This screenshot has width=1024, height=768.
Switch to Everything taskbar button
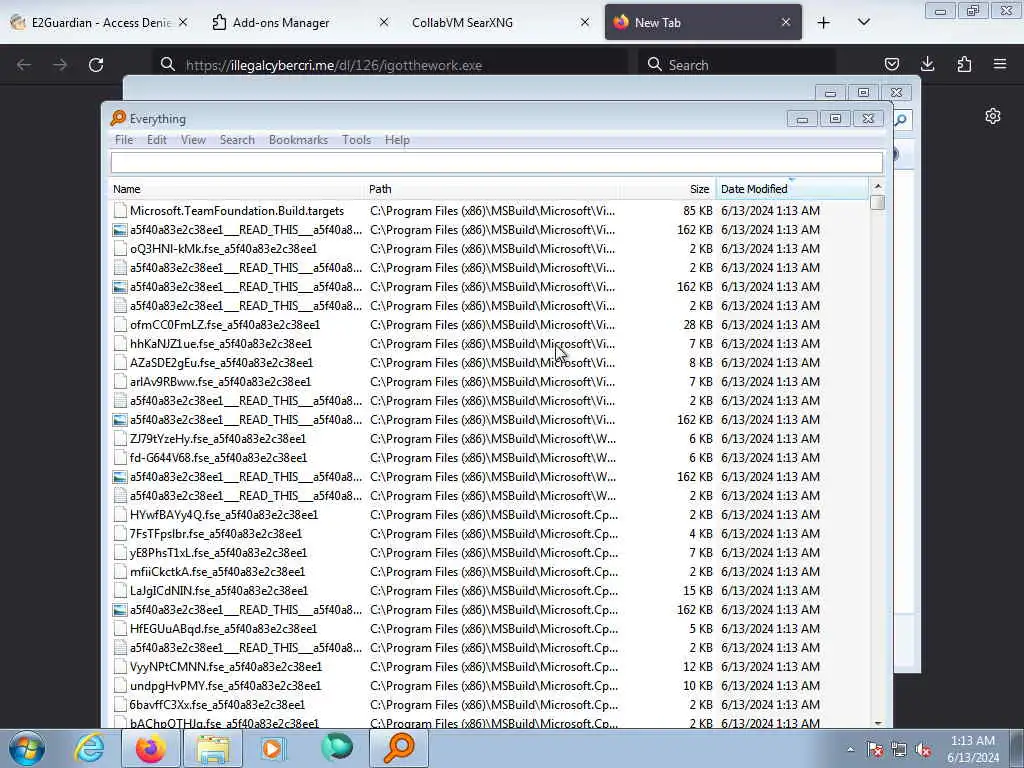(x=399, y=748)
